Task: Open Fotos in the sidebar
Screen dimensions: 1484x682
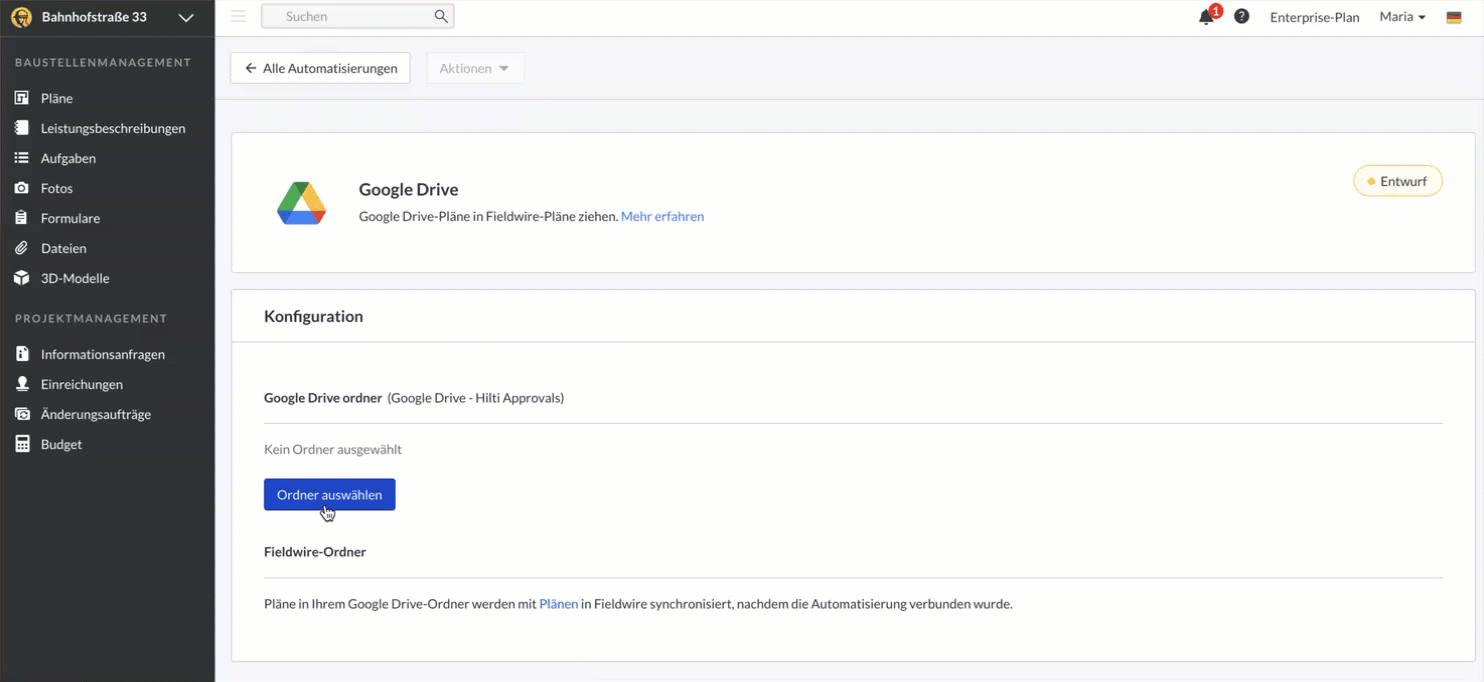Action: pyautogui.click(x=57, y=188)
